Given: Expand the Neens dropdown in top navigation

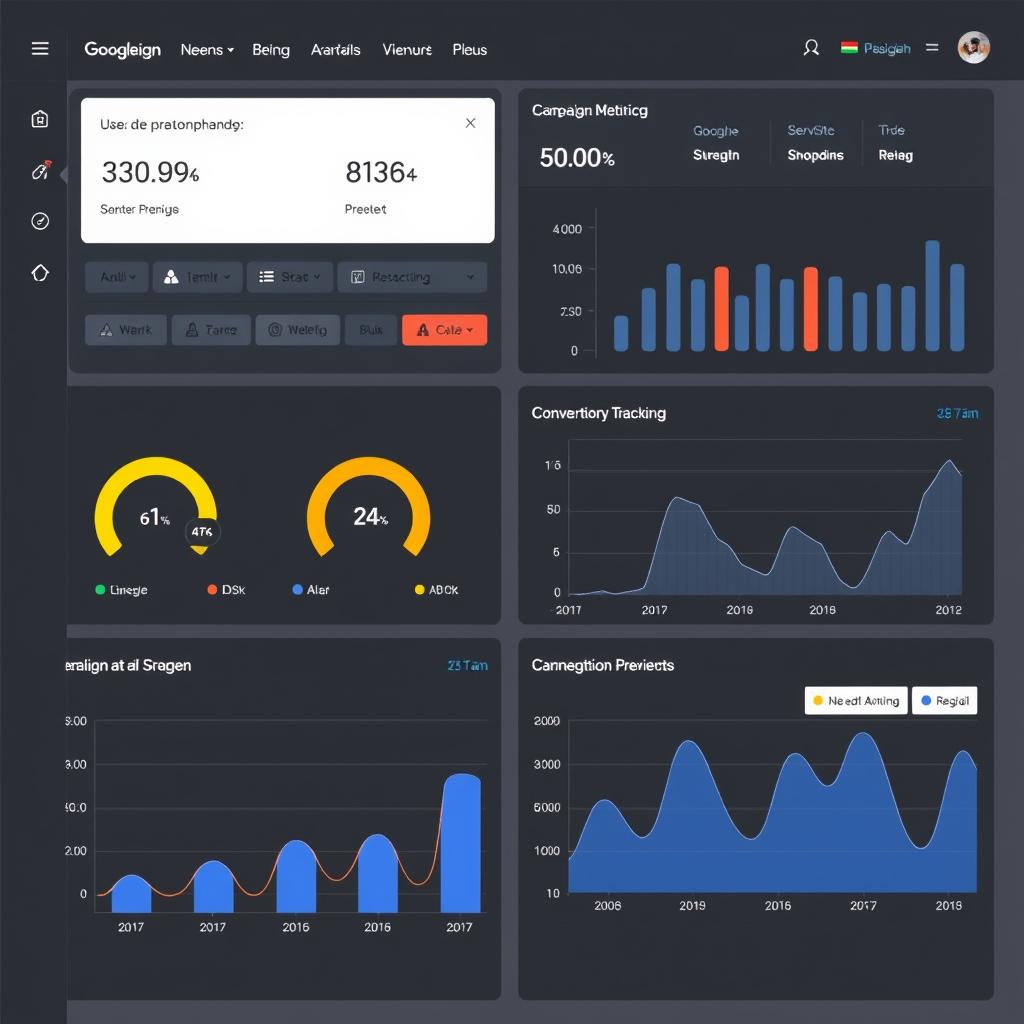Looking at the screenshot, I should (207, 49).
